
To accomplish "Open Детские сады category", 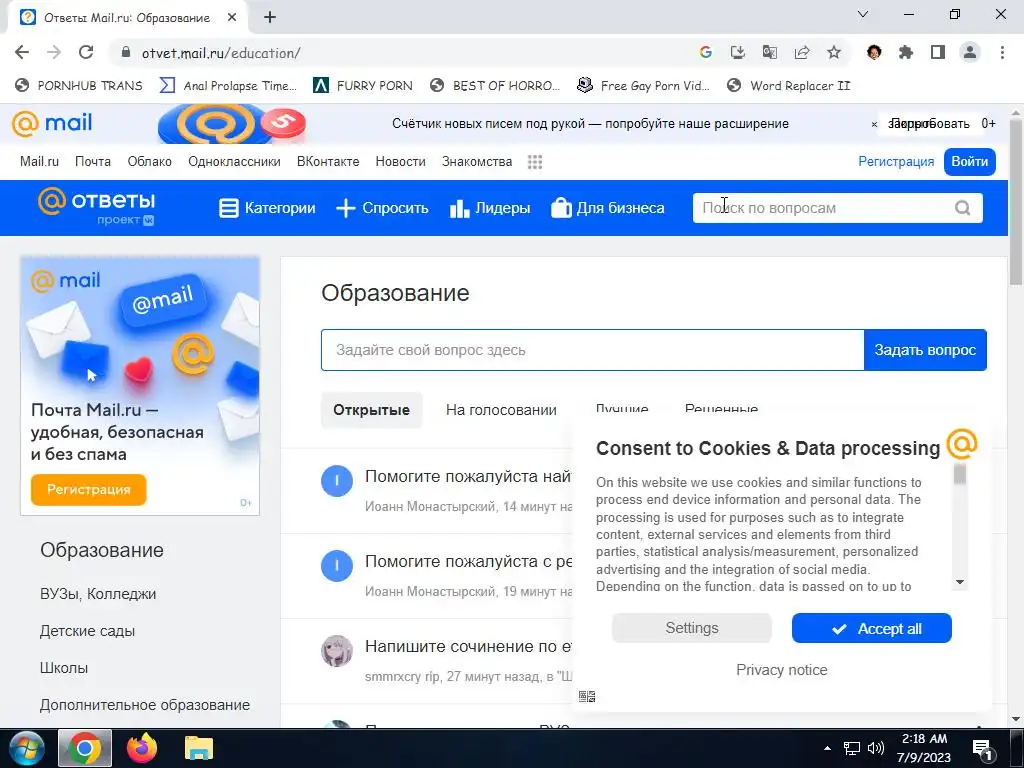I will coord(88,631).
